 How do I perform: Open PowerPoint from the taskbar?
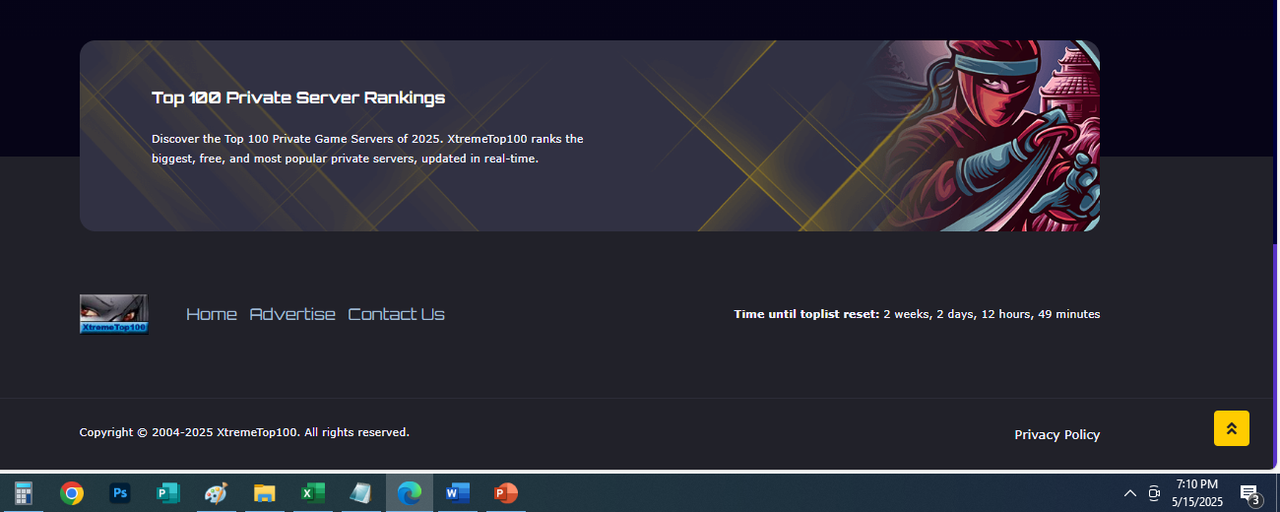(505, 493)
